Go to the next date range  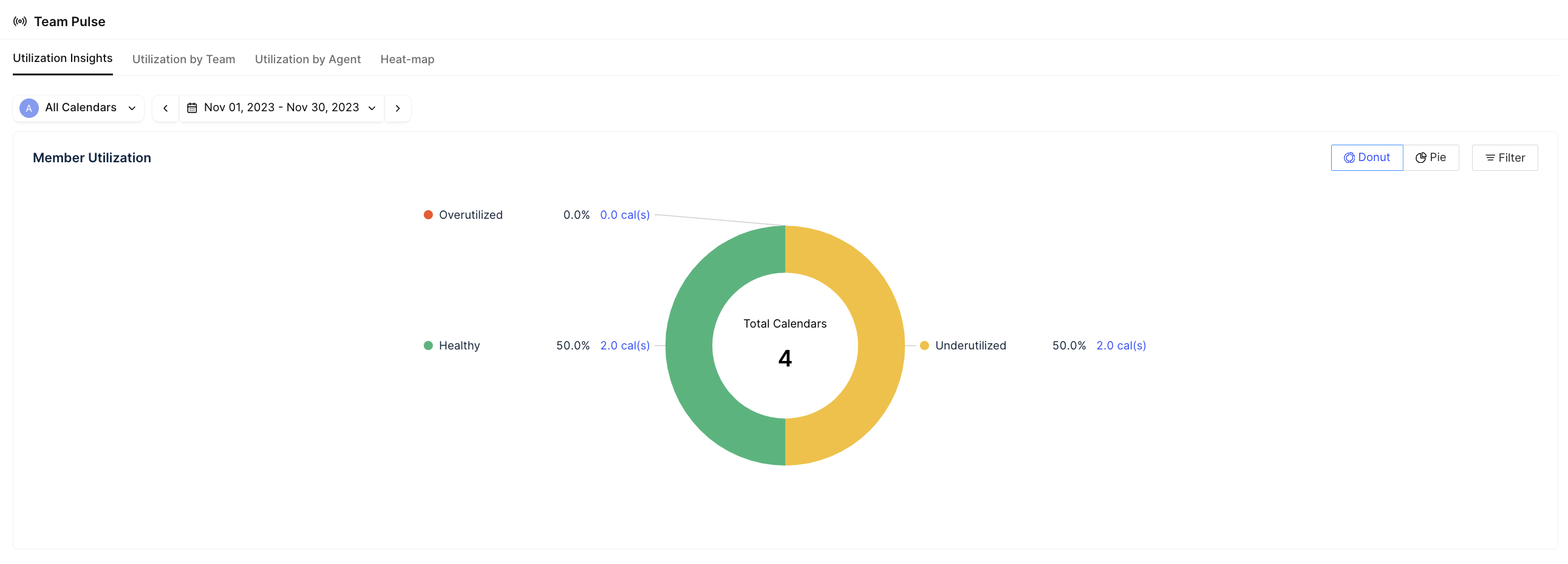[x=398, y=108]
